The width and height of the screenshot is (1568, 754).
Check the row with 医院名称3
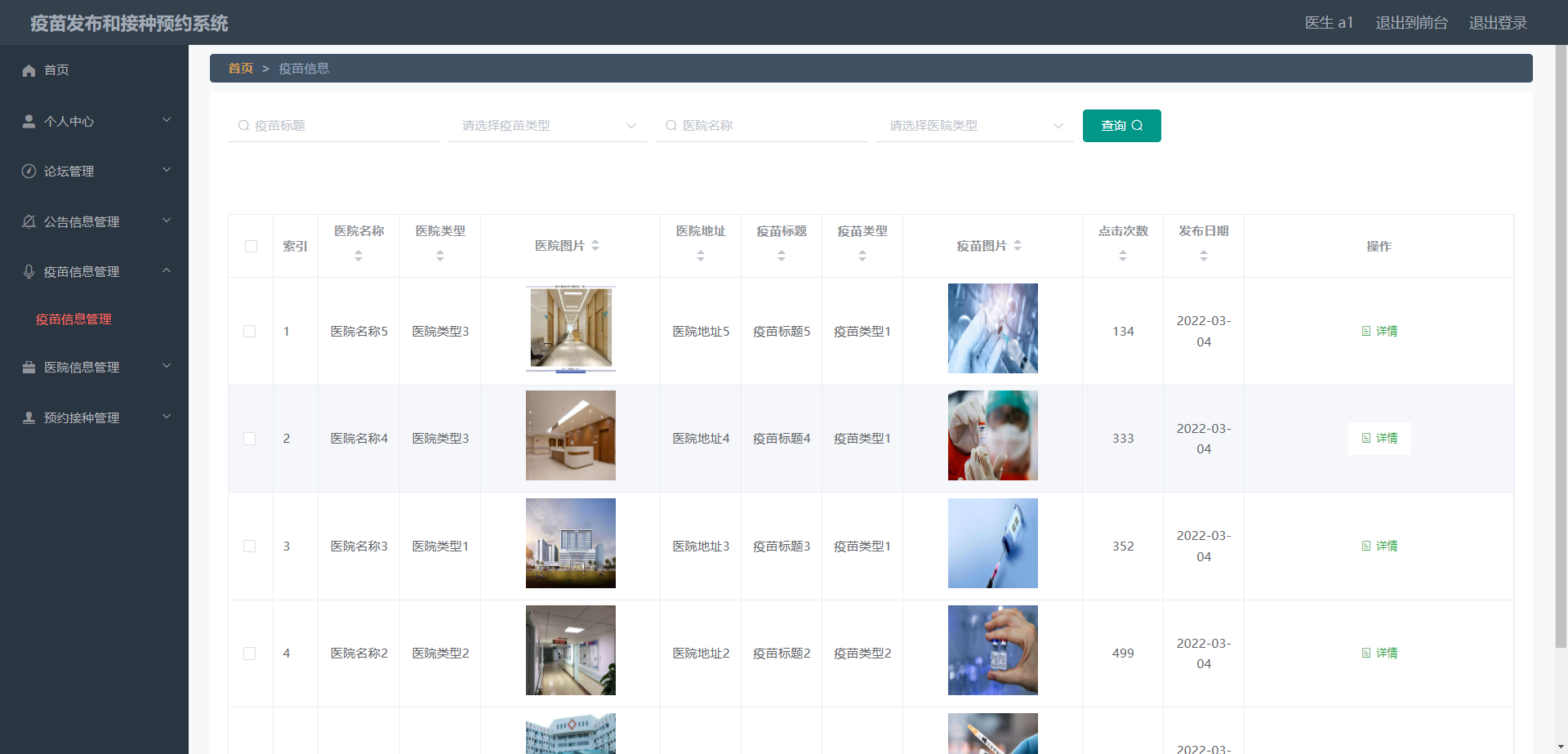click(x=250, y=546)
